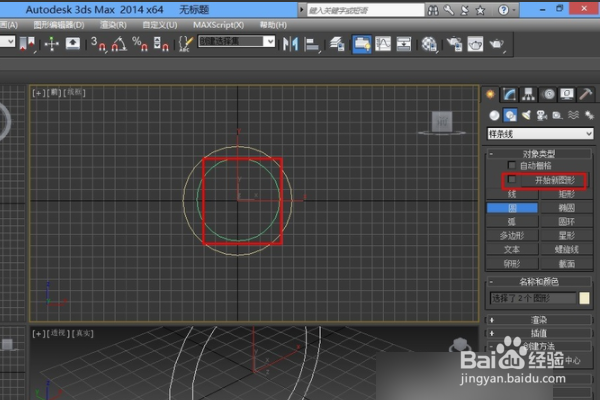Click the 螺旋线 shape button
The image size is (600, 400).
point(566,250)
